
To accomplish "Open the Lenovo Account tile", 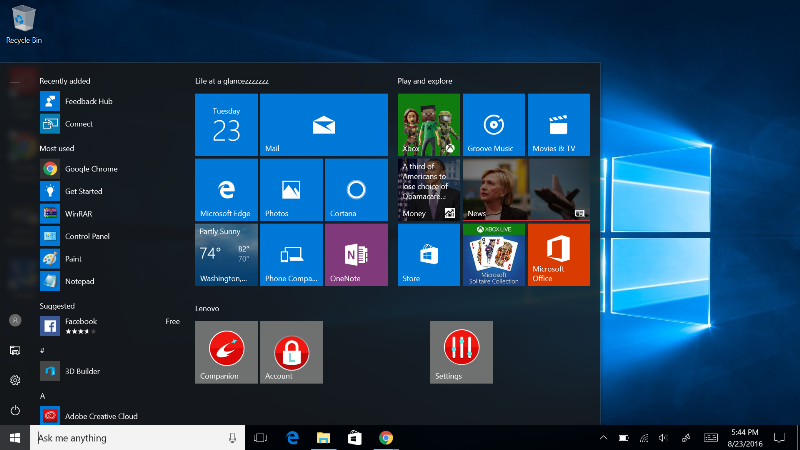I will tap(291, 352).
